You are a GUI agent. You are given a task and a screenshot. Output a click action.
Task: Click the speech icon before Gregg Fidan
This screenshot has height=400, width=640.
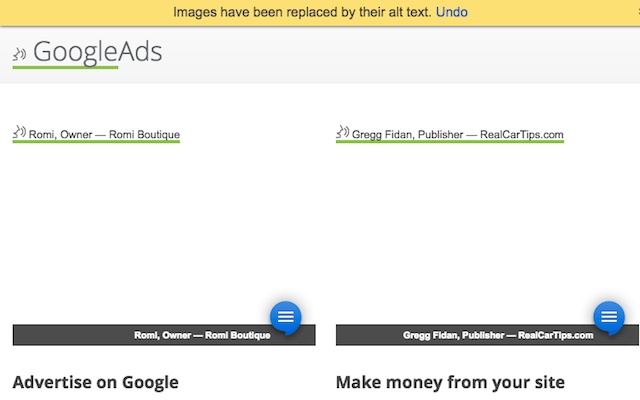(342, 132)
